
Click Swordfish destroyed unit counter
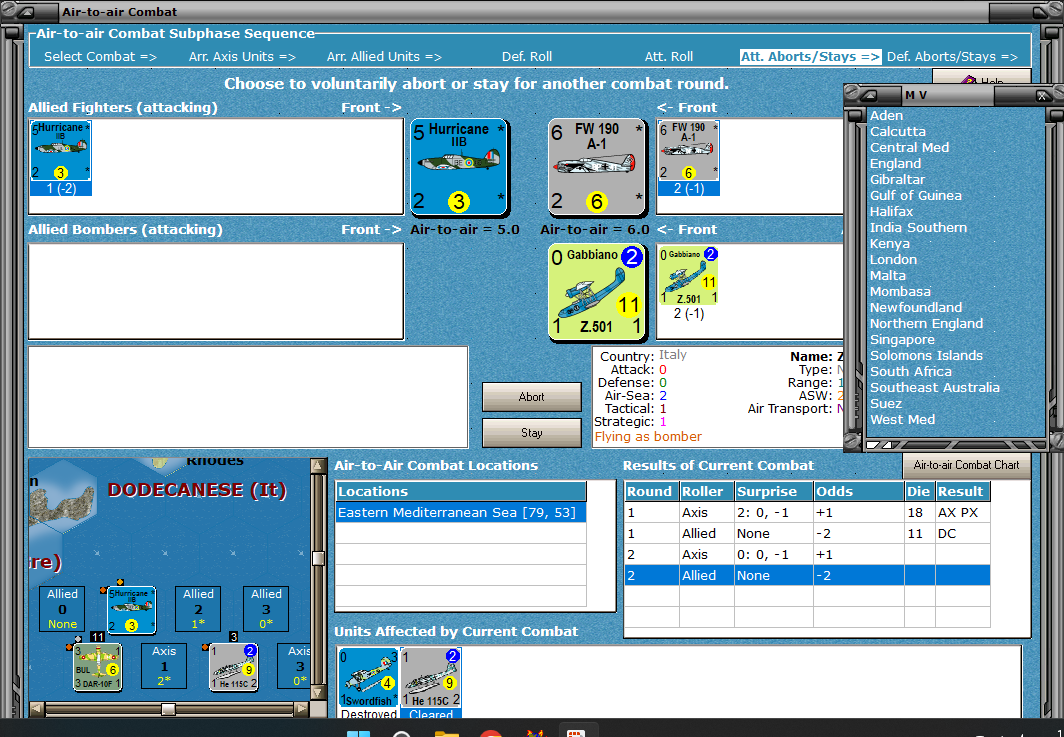(x=368, y=677)
